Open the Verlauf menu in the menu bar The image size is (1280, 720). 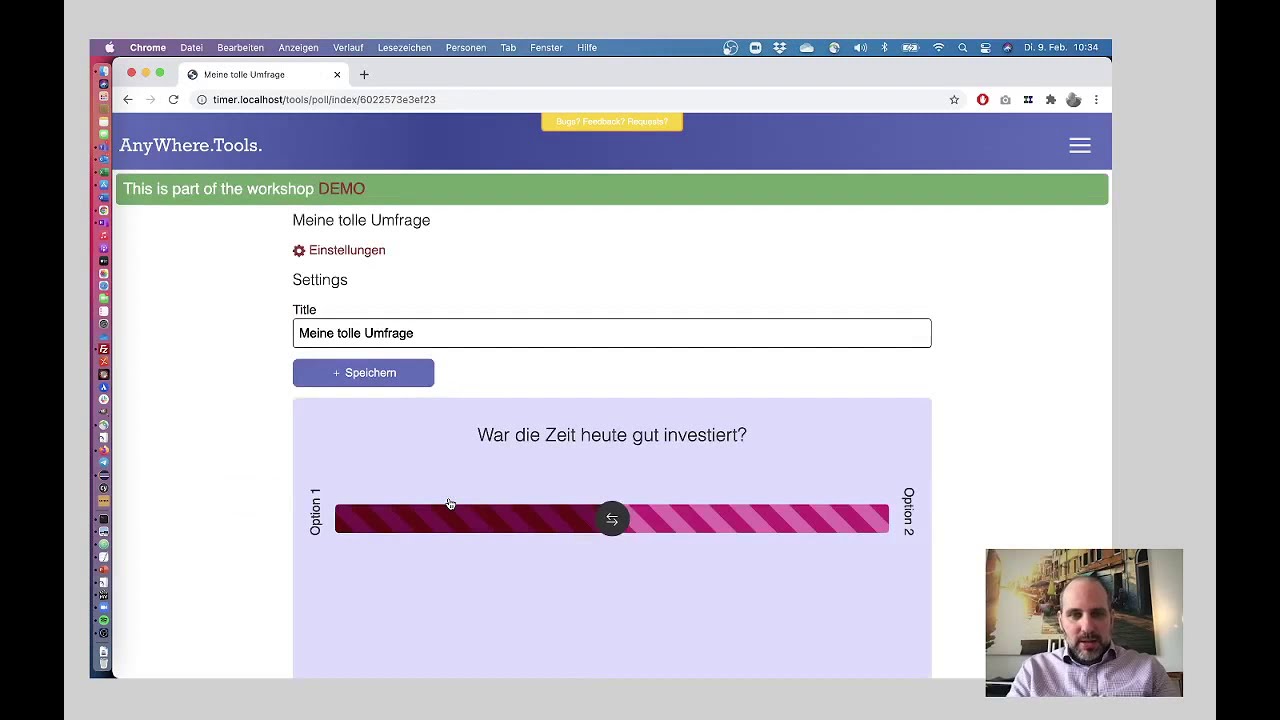tap(348, 48)
